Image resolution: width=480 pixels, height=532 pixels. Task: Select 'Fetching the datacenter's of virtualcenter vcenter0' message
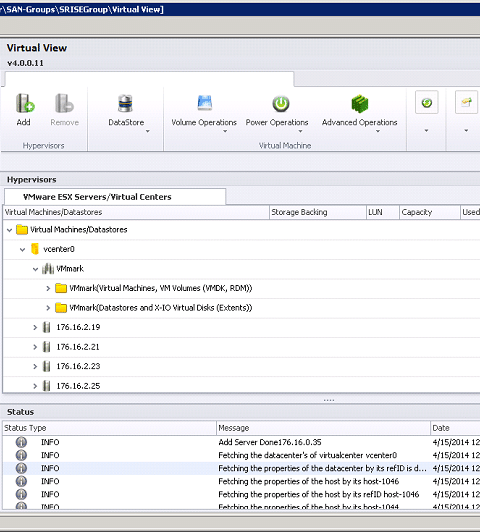[308, 455]
